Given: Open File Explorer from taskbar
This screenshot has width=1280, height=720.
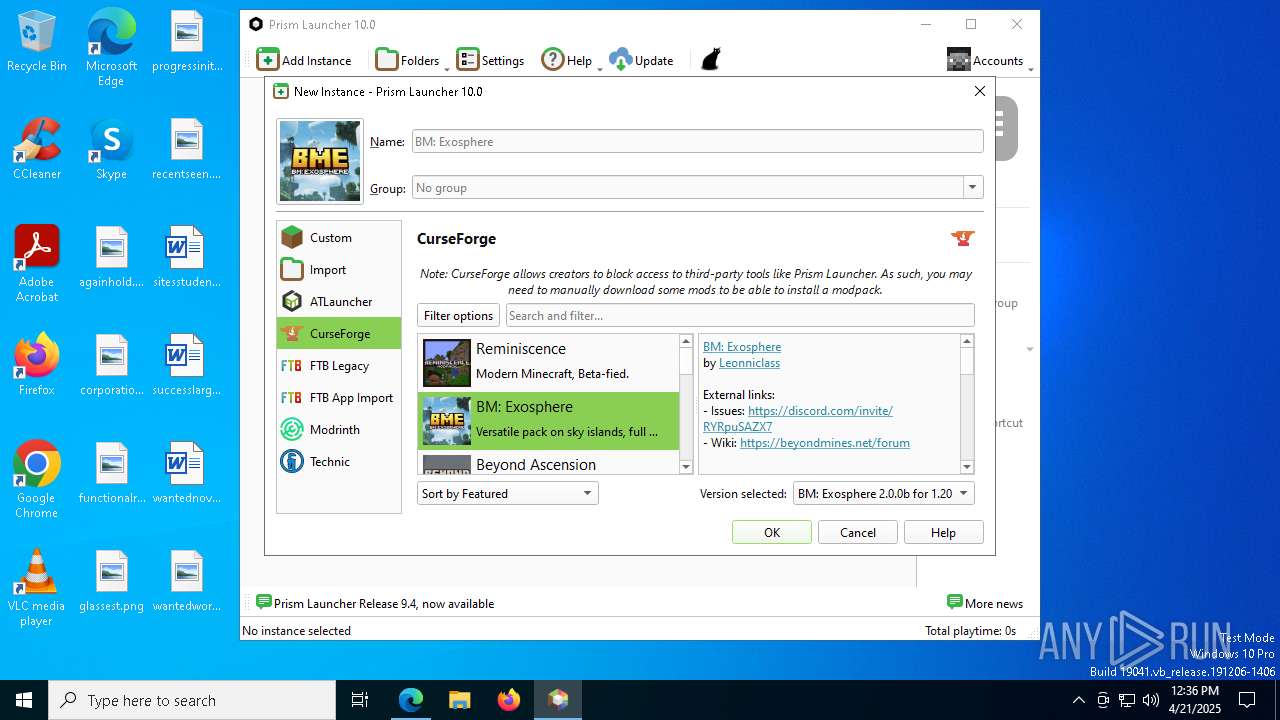Looking at the screenshot, I should [x=459, y=700].
